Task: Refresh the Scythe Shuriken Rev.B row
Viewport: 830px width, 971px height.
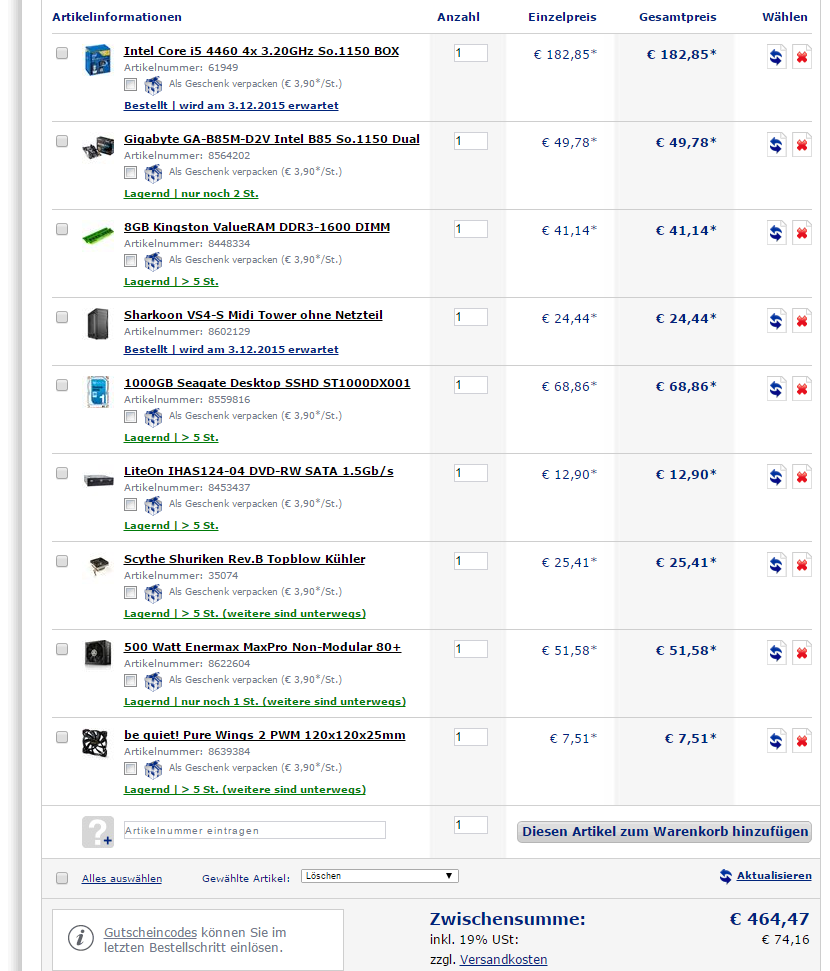Action: point(776,565)
